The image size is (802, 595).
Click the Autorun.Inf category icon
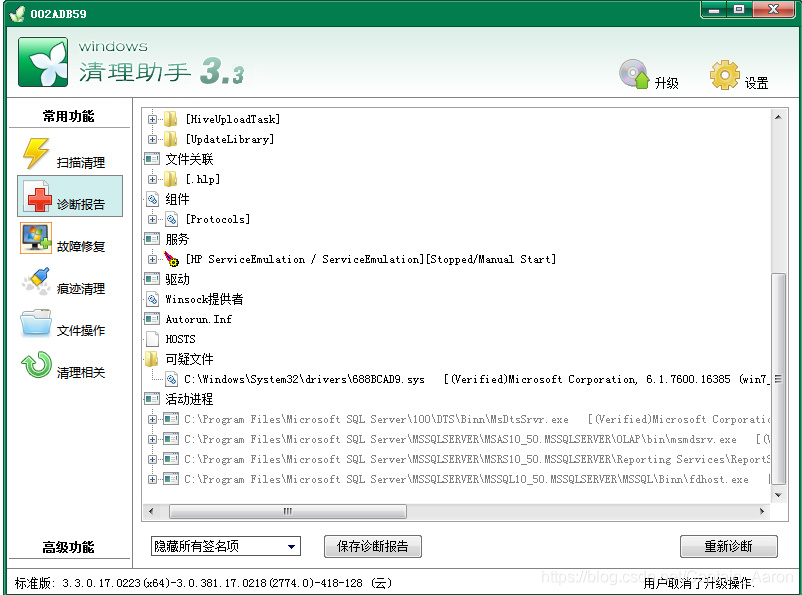[x=152, y=319]
